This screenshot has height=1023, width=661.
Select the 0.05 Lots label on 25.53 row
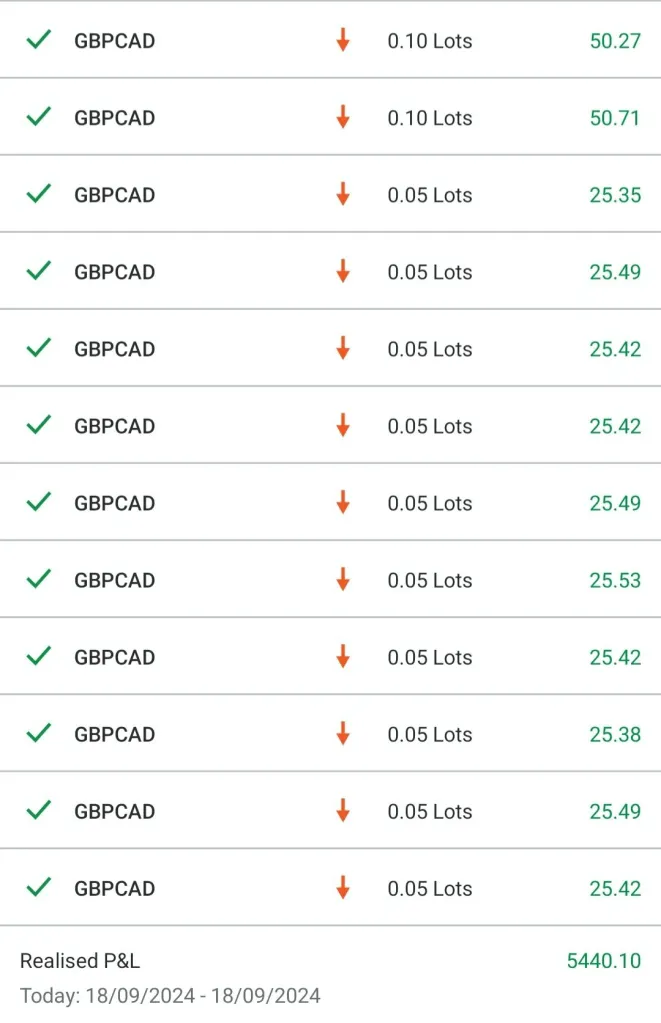[x=430, y=580]
